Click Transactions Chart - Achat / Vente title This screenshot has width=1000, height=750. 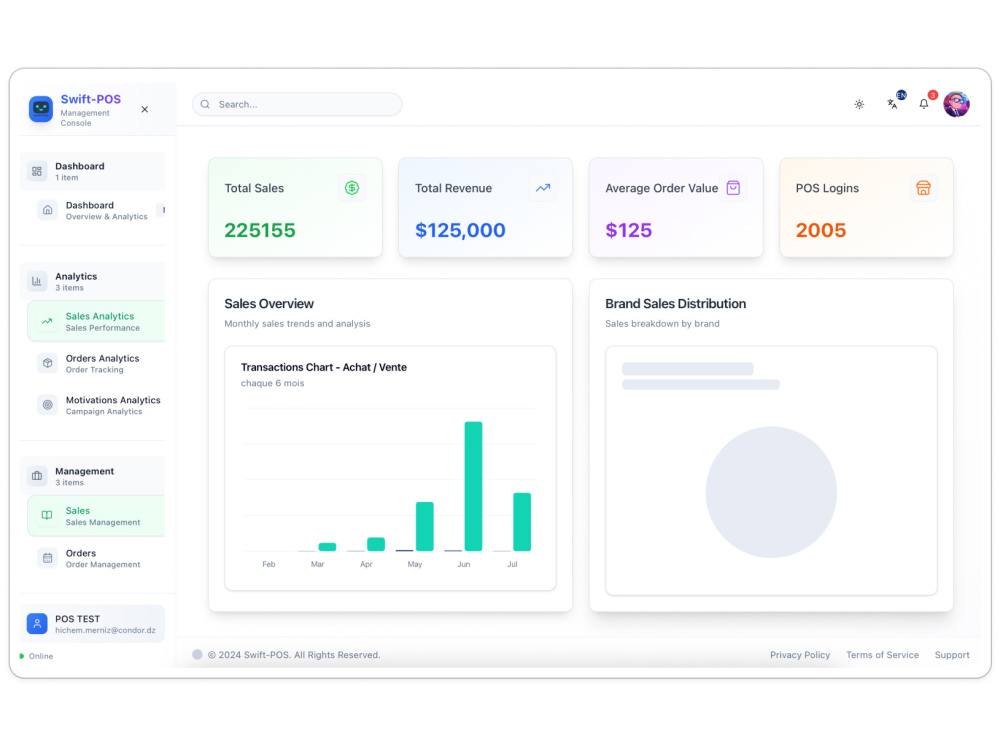(324, 367)
